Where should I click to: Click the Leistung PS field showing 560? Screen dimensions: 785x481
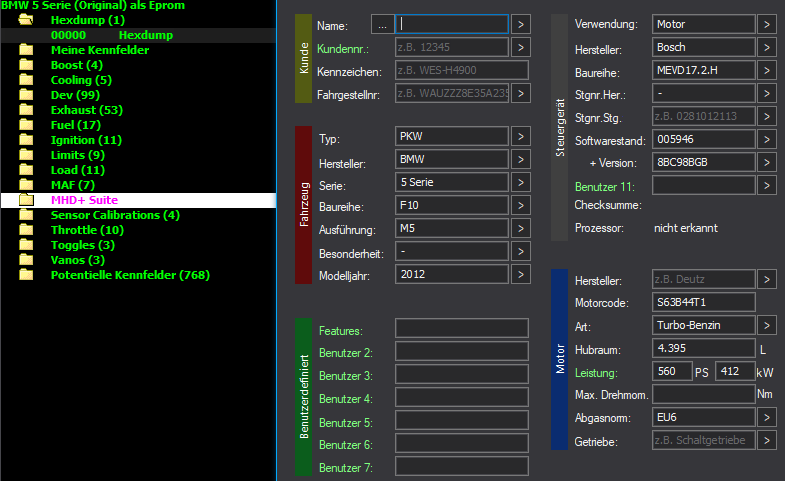coord(672,372)
